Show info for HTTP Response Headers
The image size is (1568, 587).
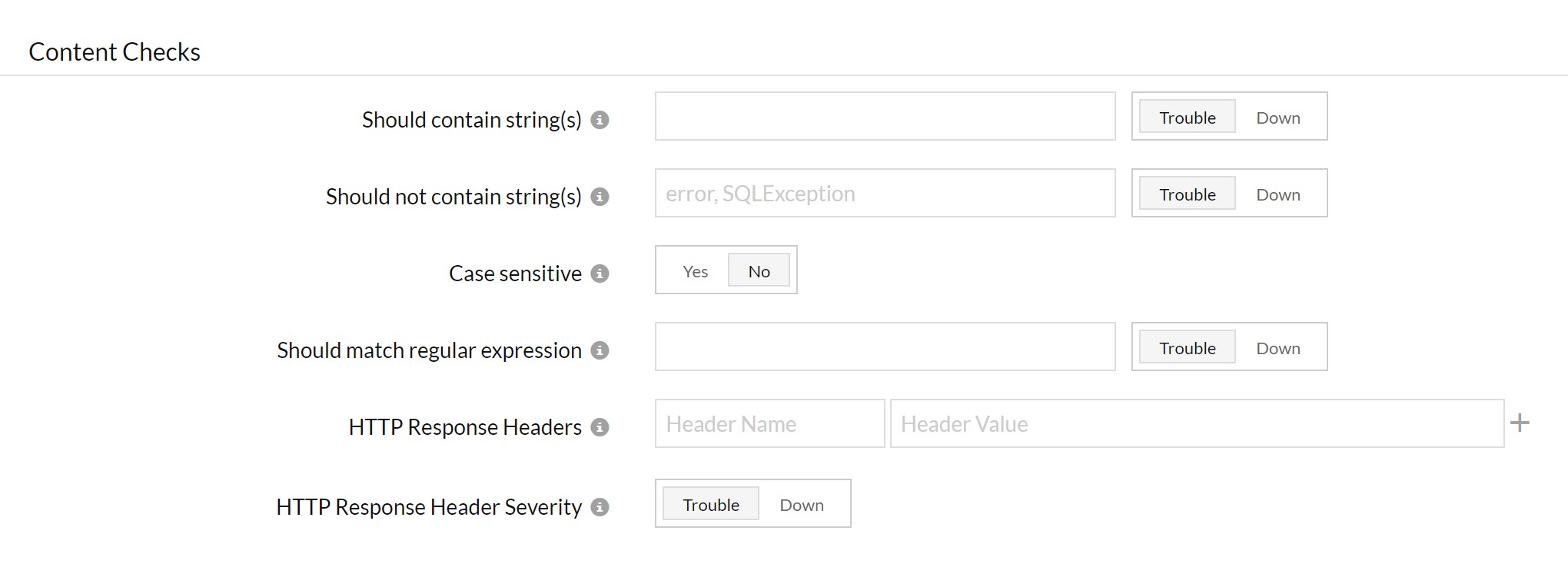pos(600,427)
